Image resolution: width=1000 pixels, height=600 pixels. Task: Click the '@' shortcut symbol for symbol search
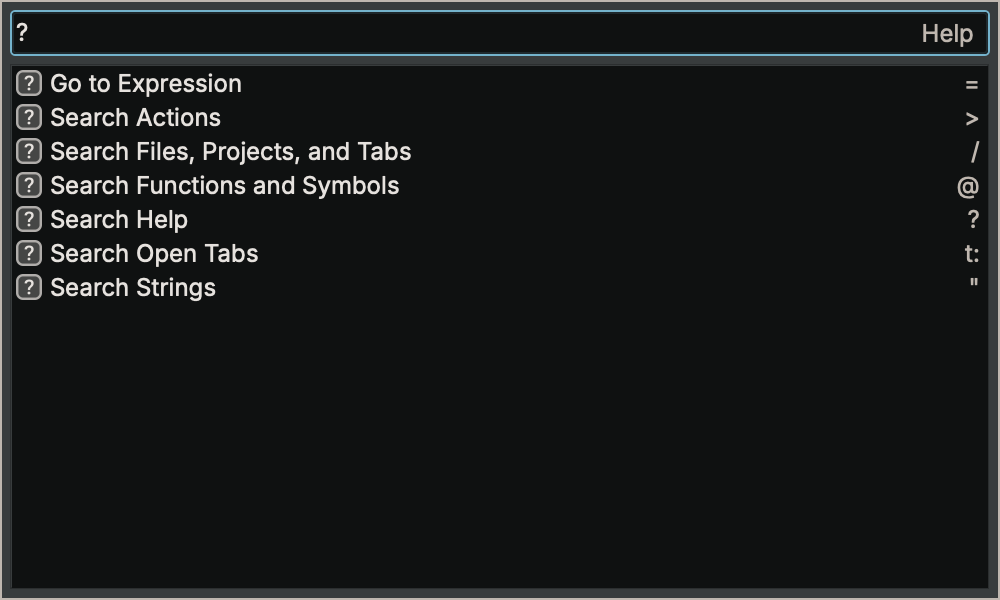[x=968, y=186]
